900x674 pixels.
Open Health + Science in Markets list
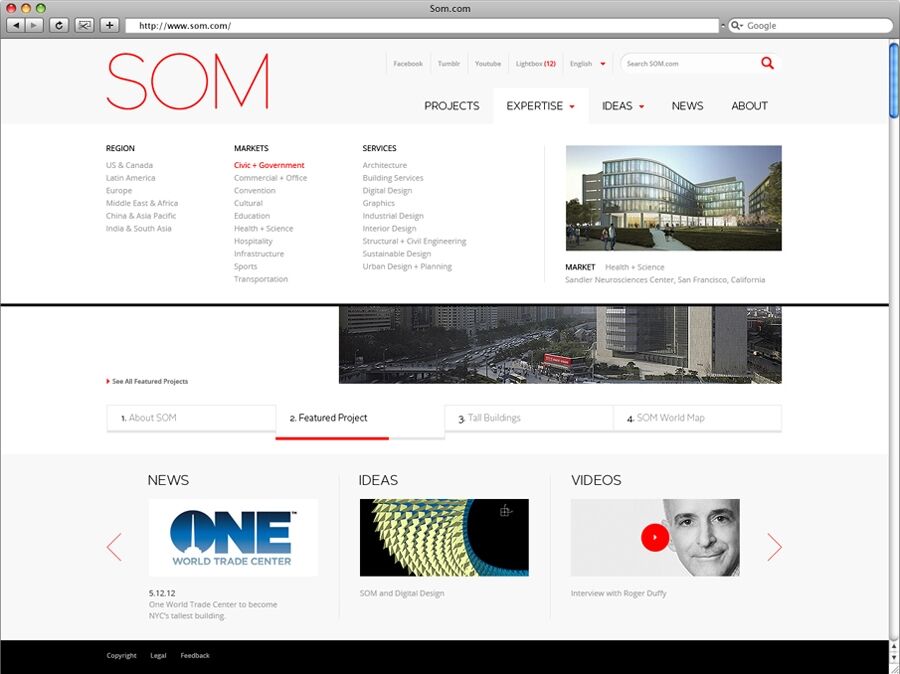pos(263,228)
